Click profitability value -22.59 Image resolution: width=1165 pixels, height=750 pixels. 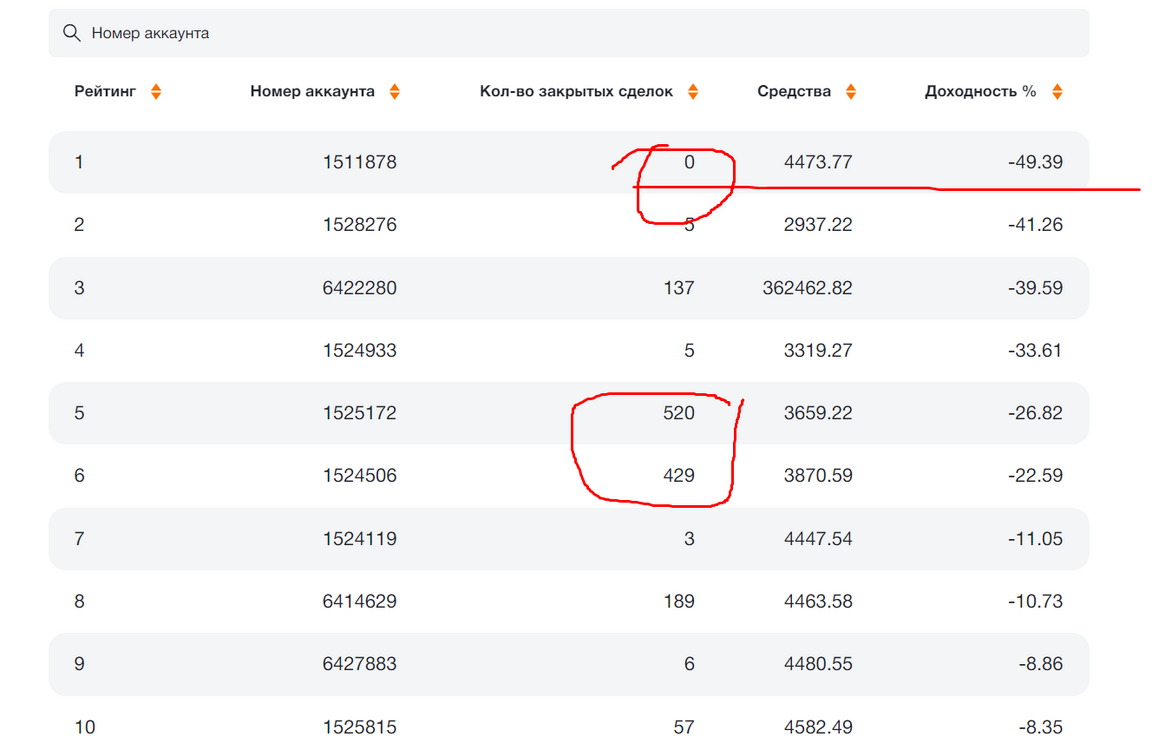(1035, 475)
